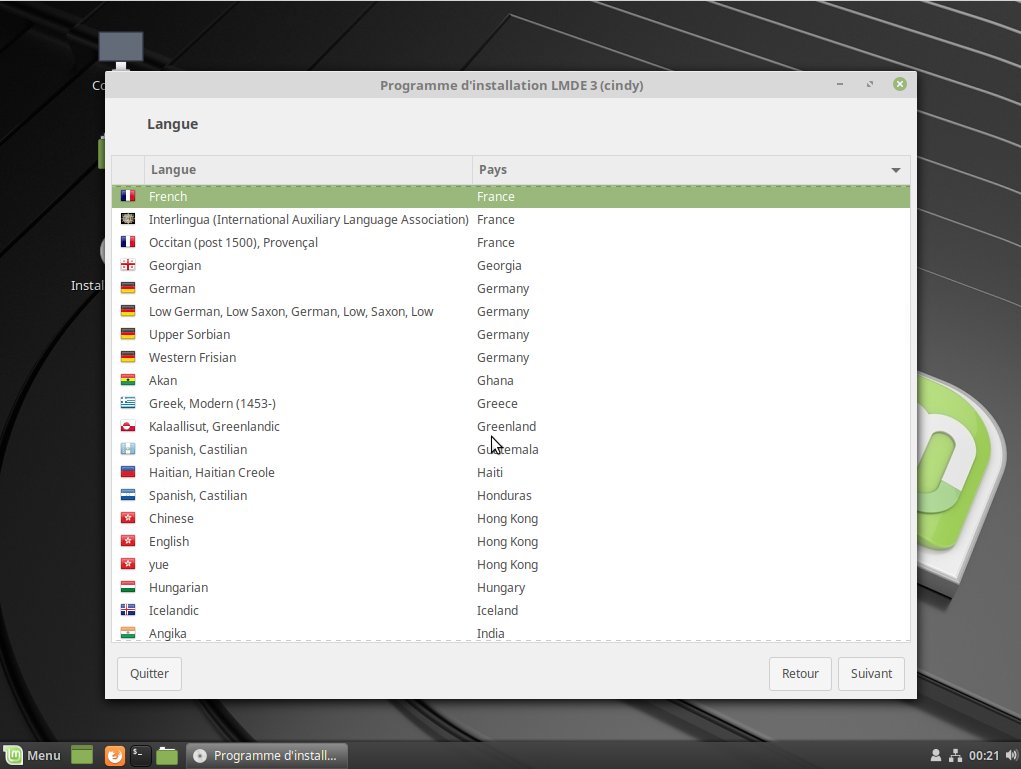Image resolution: width=1021 pixels, height=769 pixels.
Task: Click the Greek flag icon in the list
Action: coord(128,403)
